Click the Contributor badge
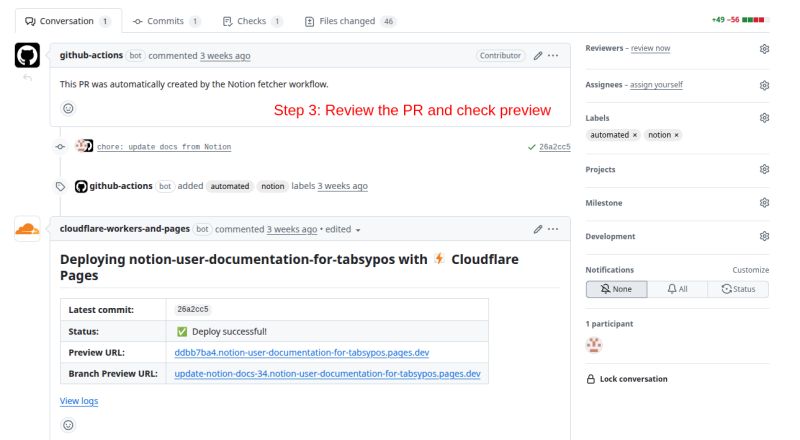Screen dimensions: 800x440 [500, 56]
